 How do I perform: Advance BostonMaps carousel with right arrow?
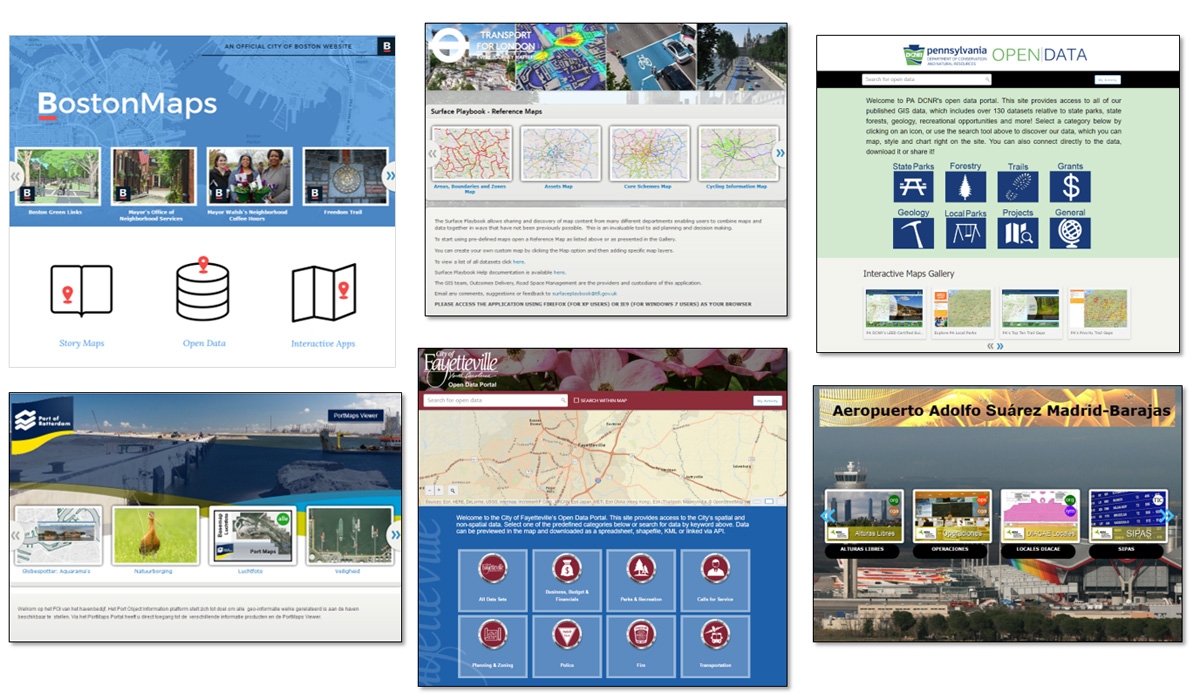(x=390, y=176)
